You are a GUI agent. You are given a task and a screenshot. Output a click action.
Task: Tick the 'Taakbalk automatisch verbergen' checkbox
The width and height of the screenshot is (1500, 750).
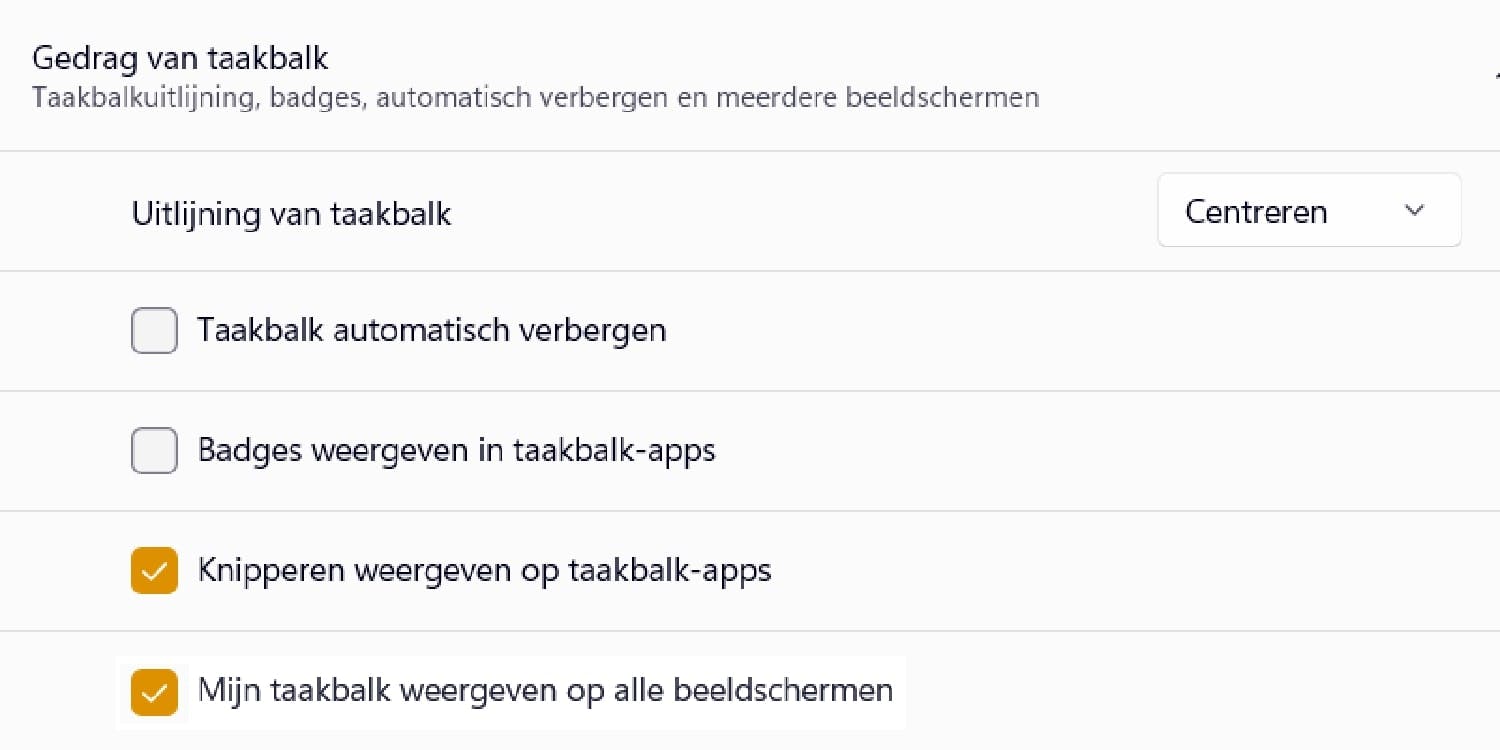click(x=154, y=331)
